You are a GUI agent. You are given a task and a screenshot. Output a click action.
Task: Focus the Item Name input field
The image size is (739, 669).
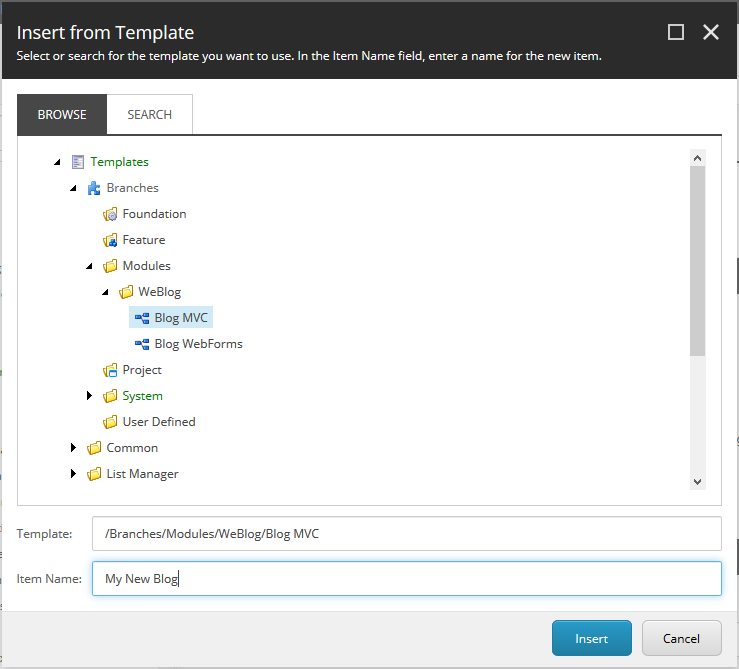[x=406, y=578]
